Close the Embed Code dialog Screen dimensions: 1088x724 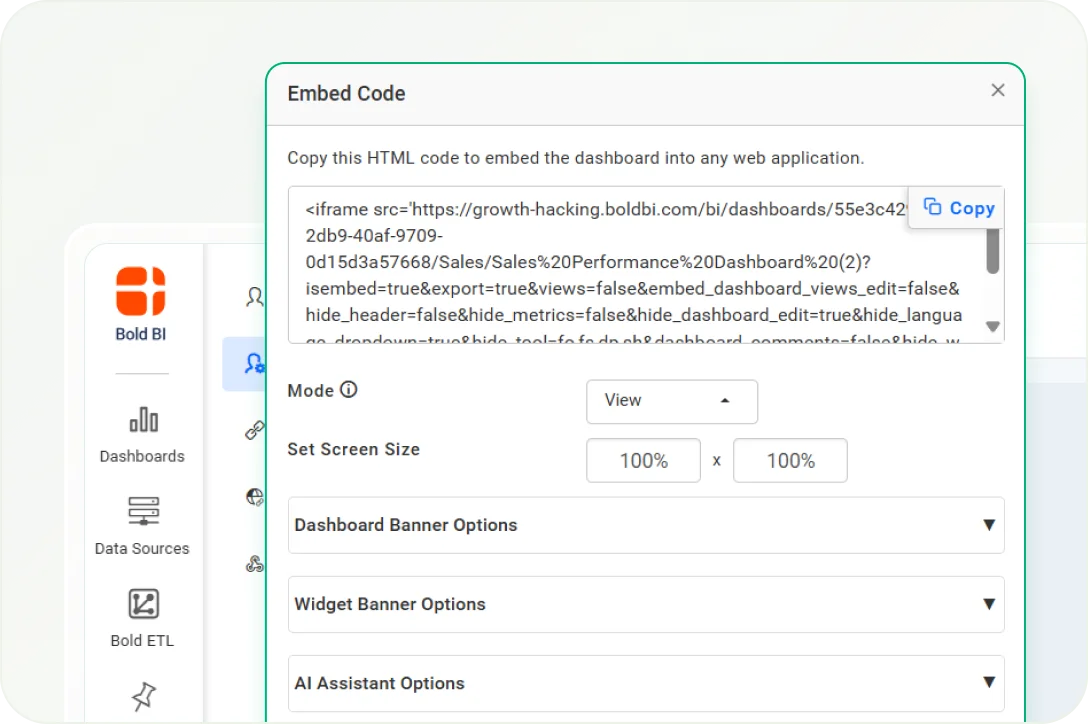click(997, 90)
